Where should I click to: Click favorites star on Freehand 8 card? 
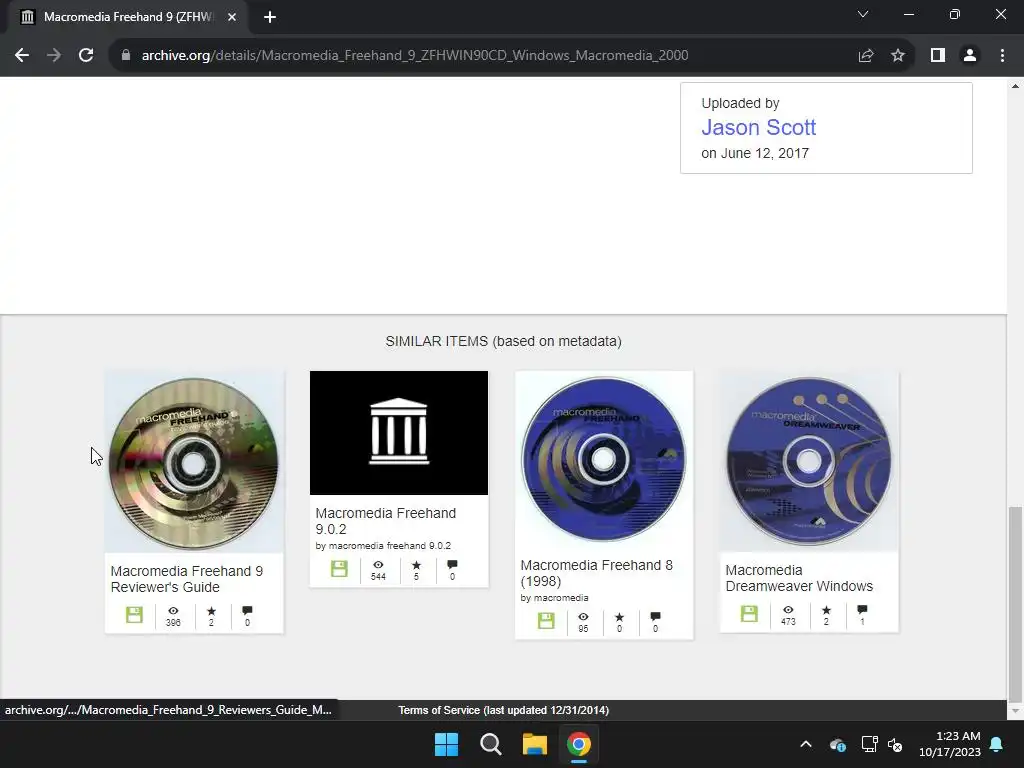tap(619, 617)
